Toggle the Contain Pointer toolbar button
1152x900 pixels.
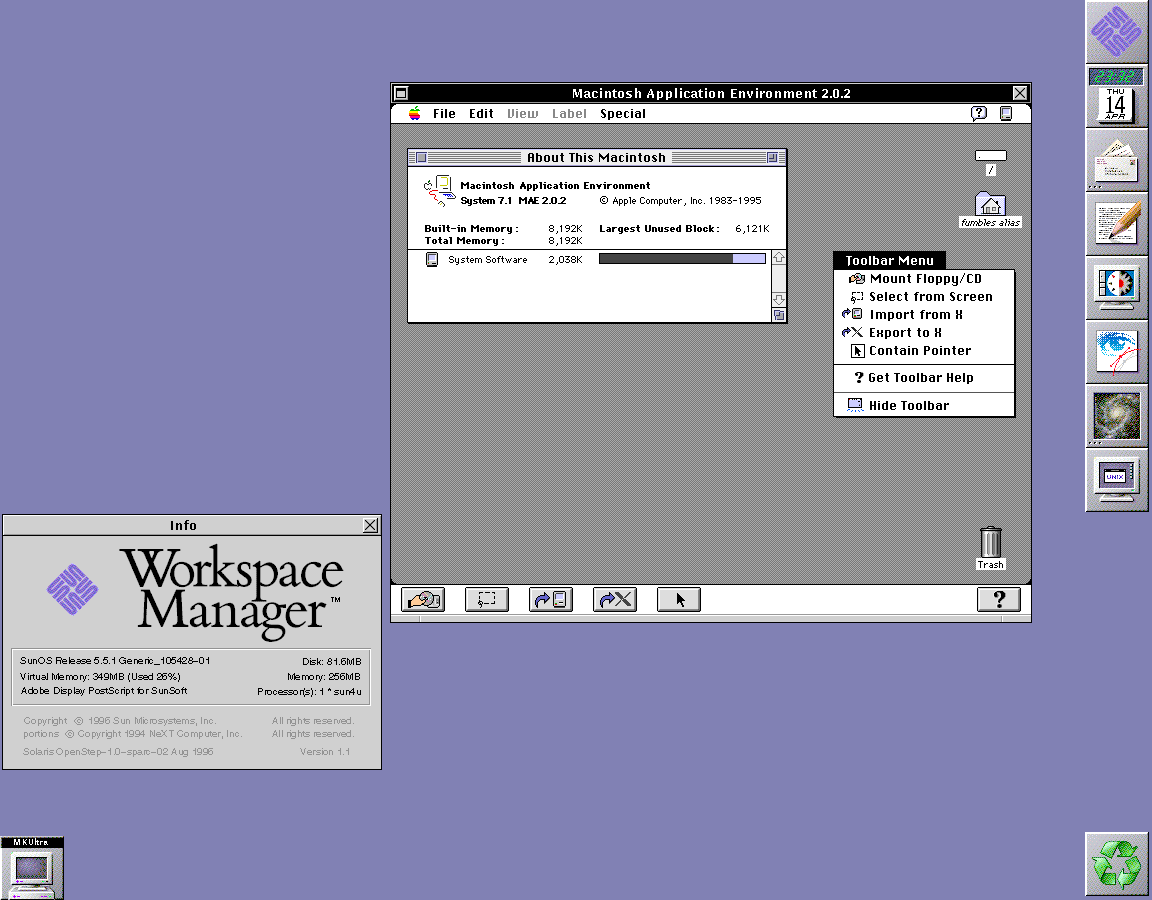(678, 600)
